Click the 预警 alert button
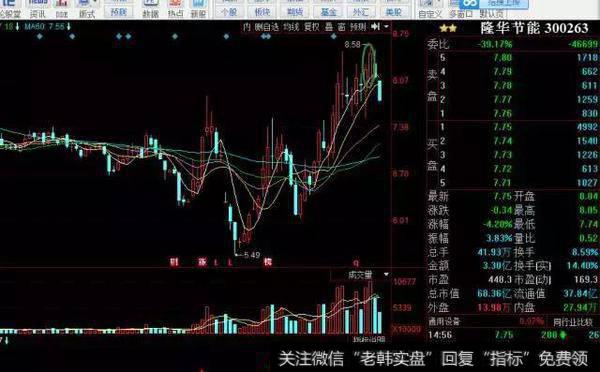600x372 pixels. tap(118, 12)
